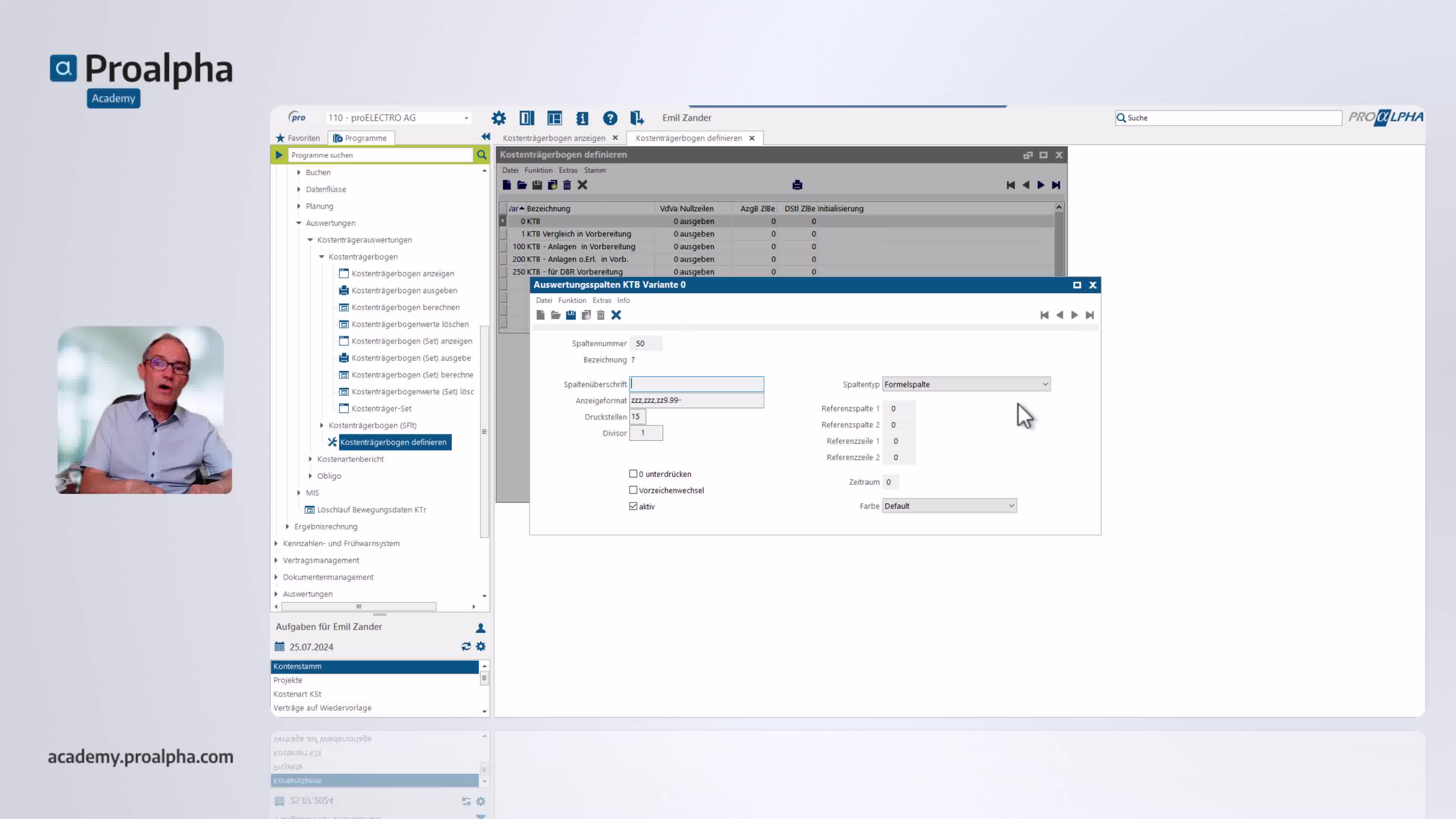Click into the Spaltenüberschrift input field
Viewport: 1456px width, 819px height.
[x=697, y=384]
